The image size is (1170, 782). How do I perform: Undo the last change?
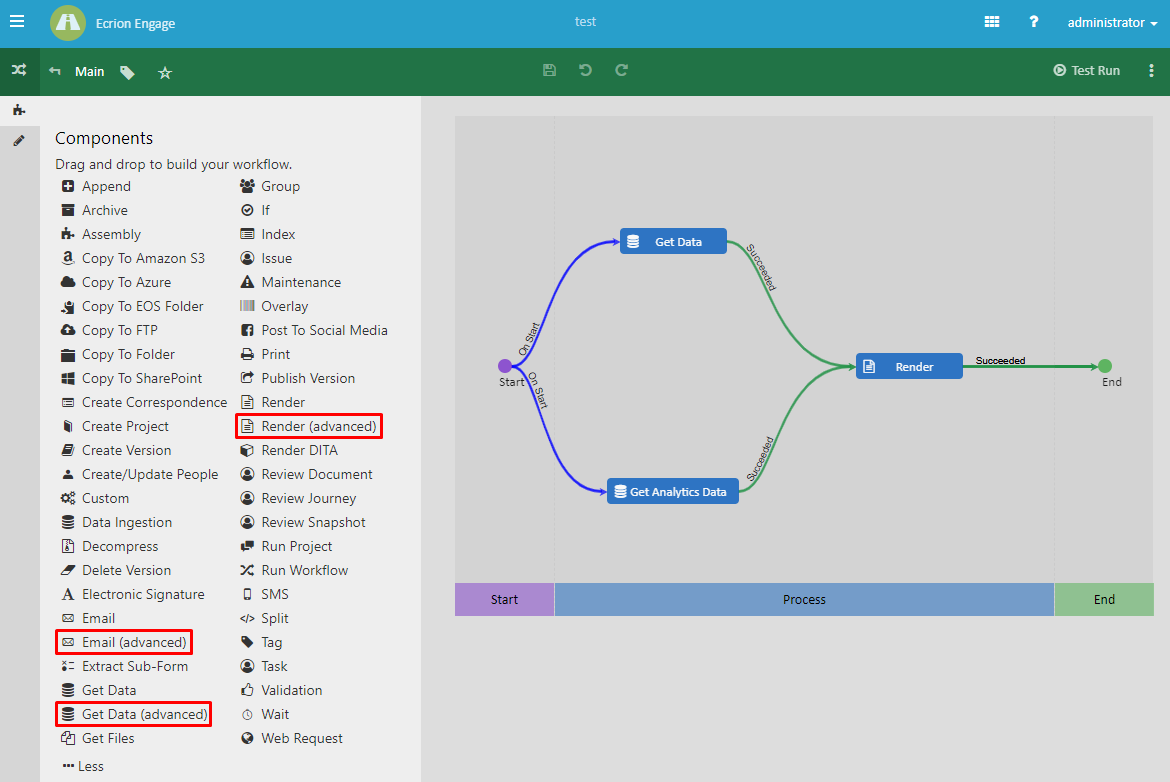point(585,71)
